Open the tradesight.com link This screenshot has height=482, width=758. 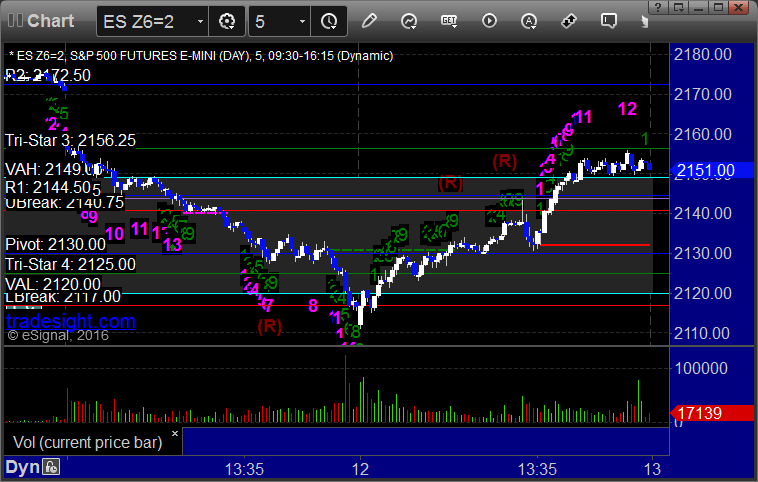(71, 321)
